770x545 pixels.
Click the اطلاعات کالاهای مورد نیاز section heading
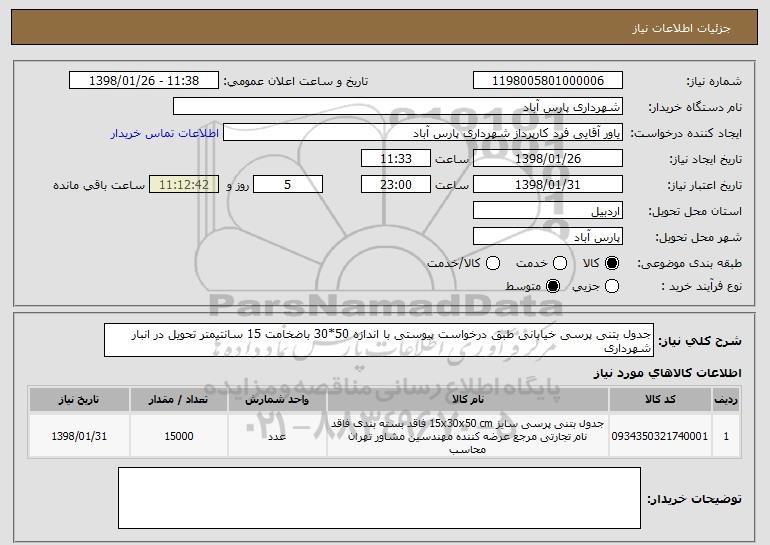(667, 373)
